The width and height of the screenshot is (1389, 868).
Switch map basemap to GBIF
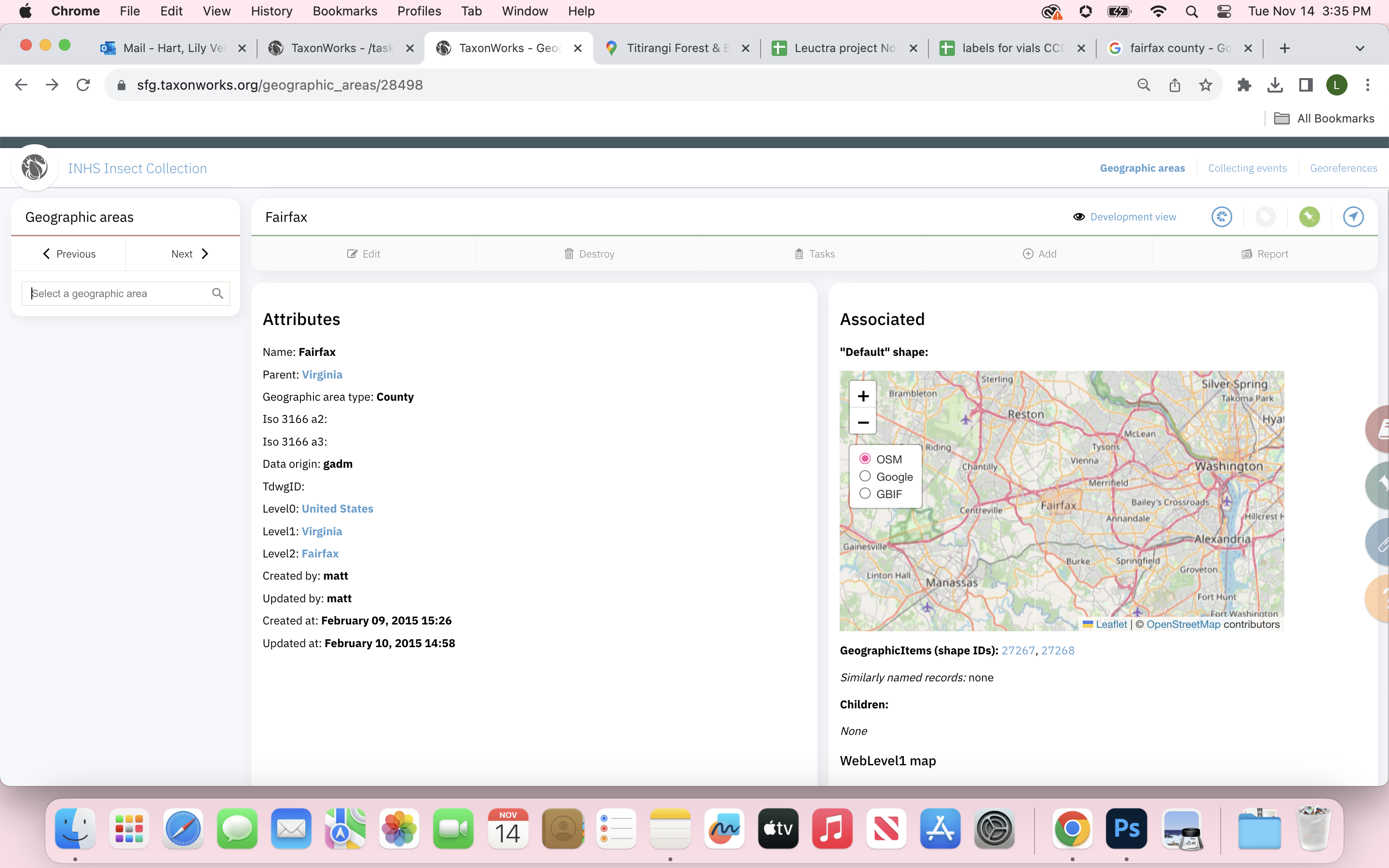point(866,493)
